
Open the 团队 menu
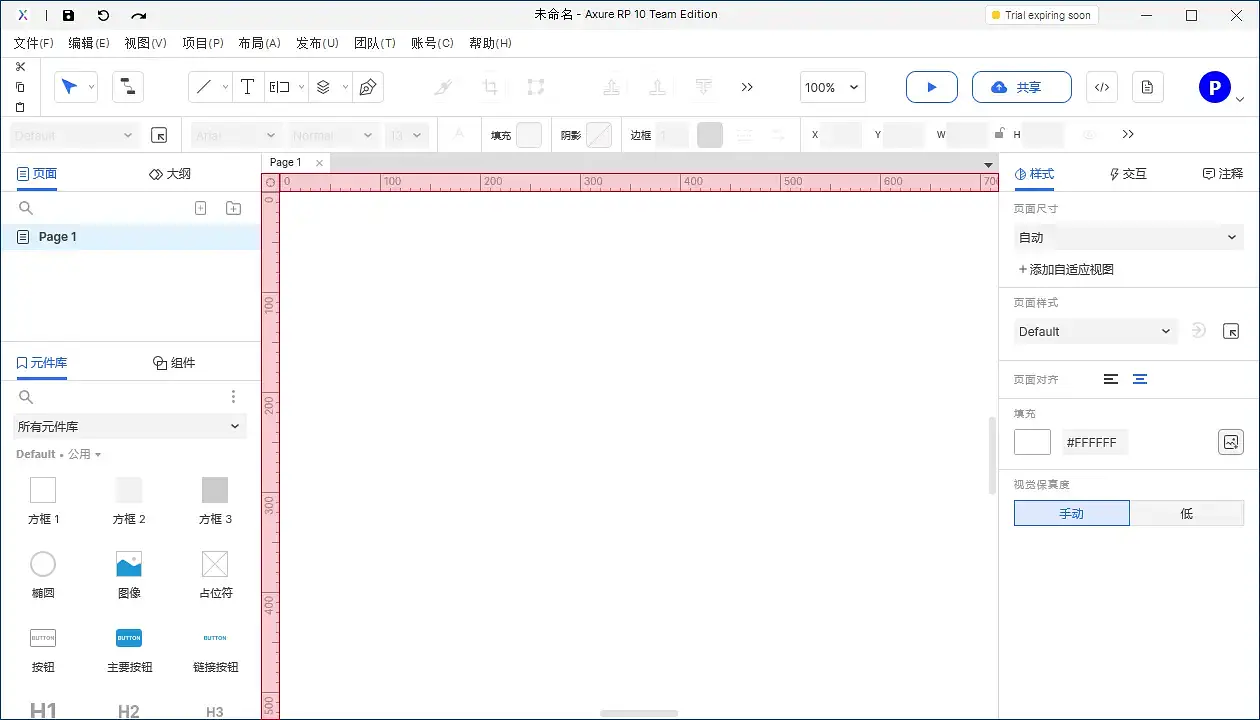(x=375, y=43)
